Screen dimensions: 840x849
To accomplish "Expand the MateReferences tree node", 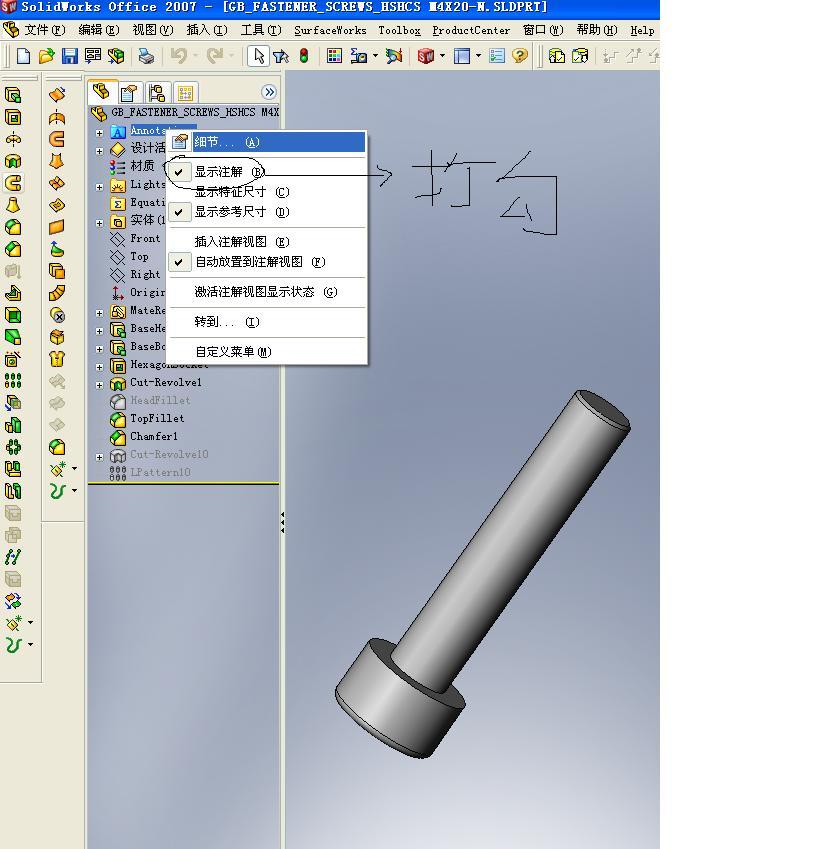I will [100, 313].
